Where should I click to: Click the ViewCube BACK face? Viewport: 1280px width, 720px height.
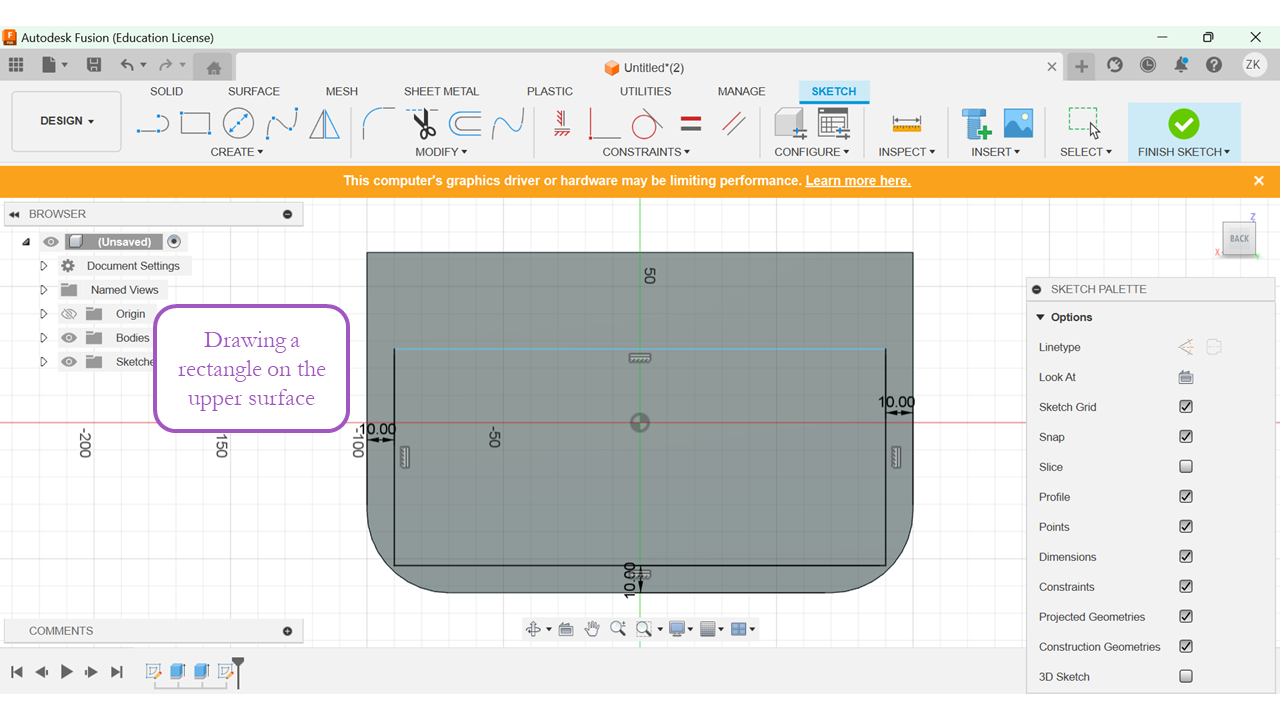[1240, 238]
